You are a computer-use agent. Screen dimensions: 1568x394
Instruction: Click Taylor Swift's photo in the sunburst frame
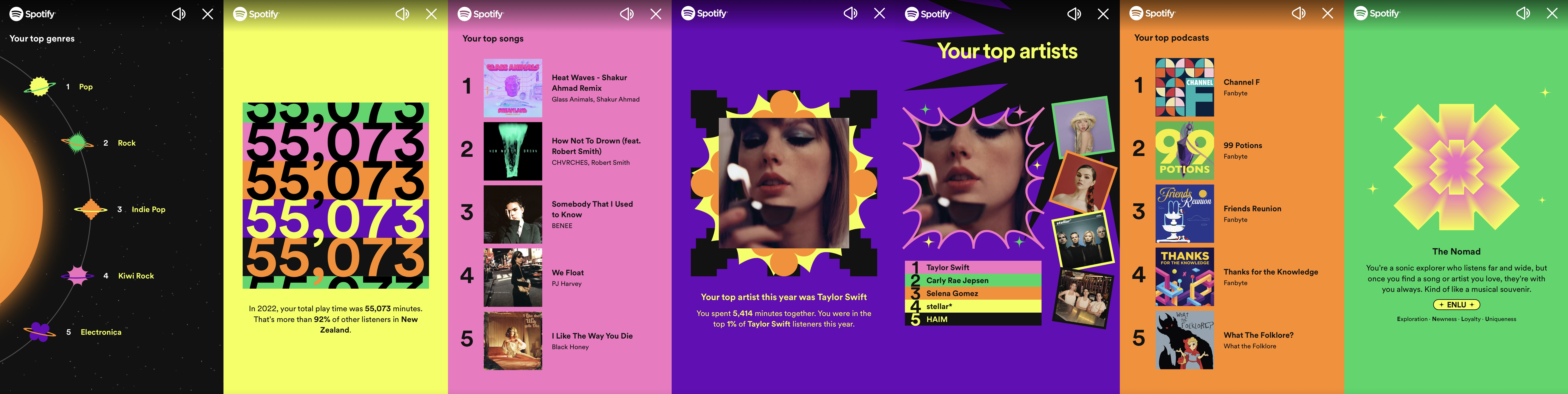point(784,183)
